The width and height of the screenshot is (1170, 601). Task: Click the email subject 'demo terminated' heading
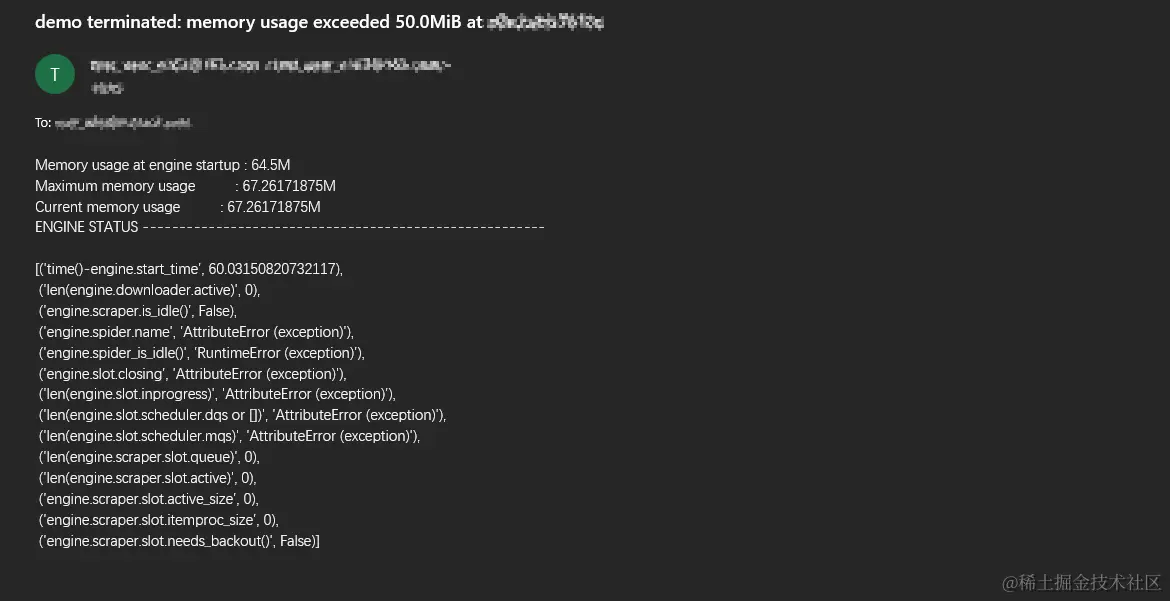[319, 22]
